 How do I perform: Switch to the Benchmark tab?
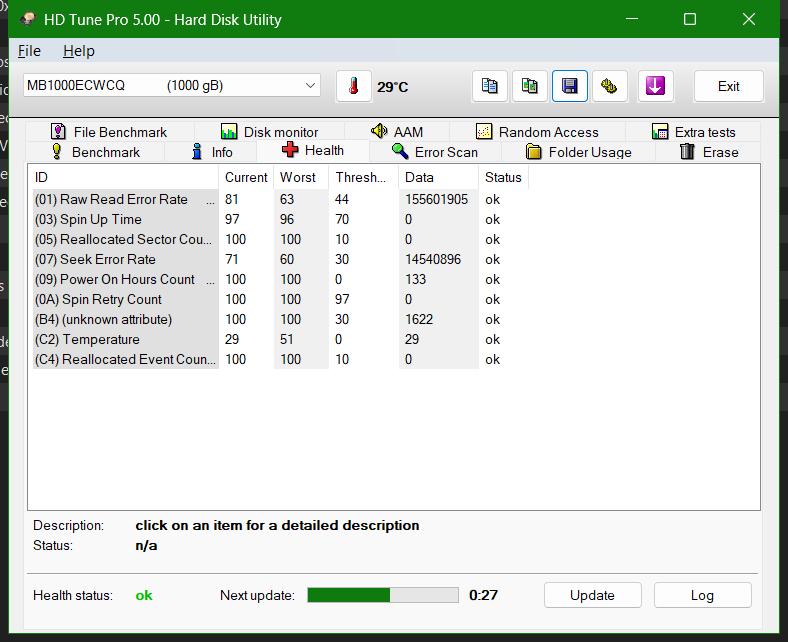coord(95,152)
